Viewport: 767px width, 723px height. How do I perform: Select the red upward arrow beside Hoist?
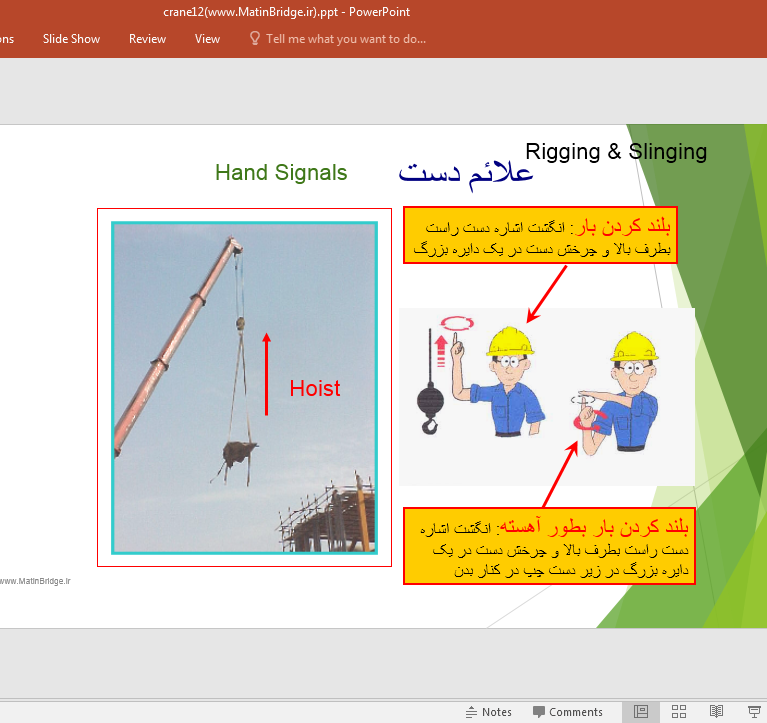tap(267, 374)
